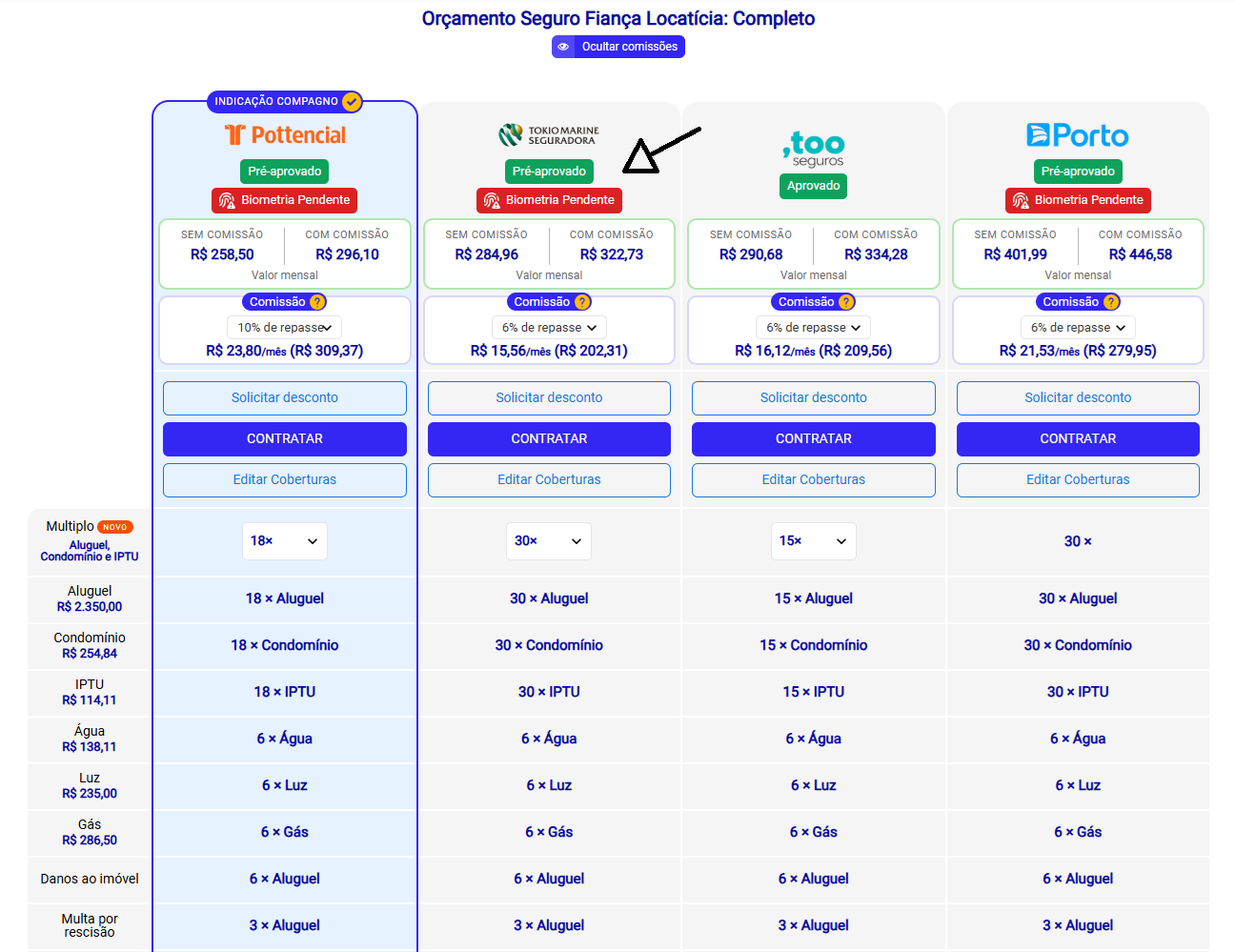Click 15 × Aluguel cell in Too Seguros

click(x=814, y=598)
